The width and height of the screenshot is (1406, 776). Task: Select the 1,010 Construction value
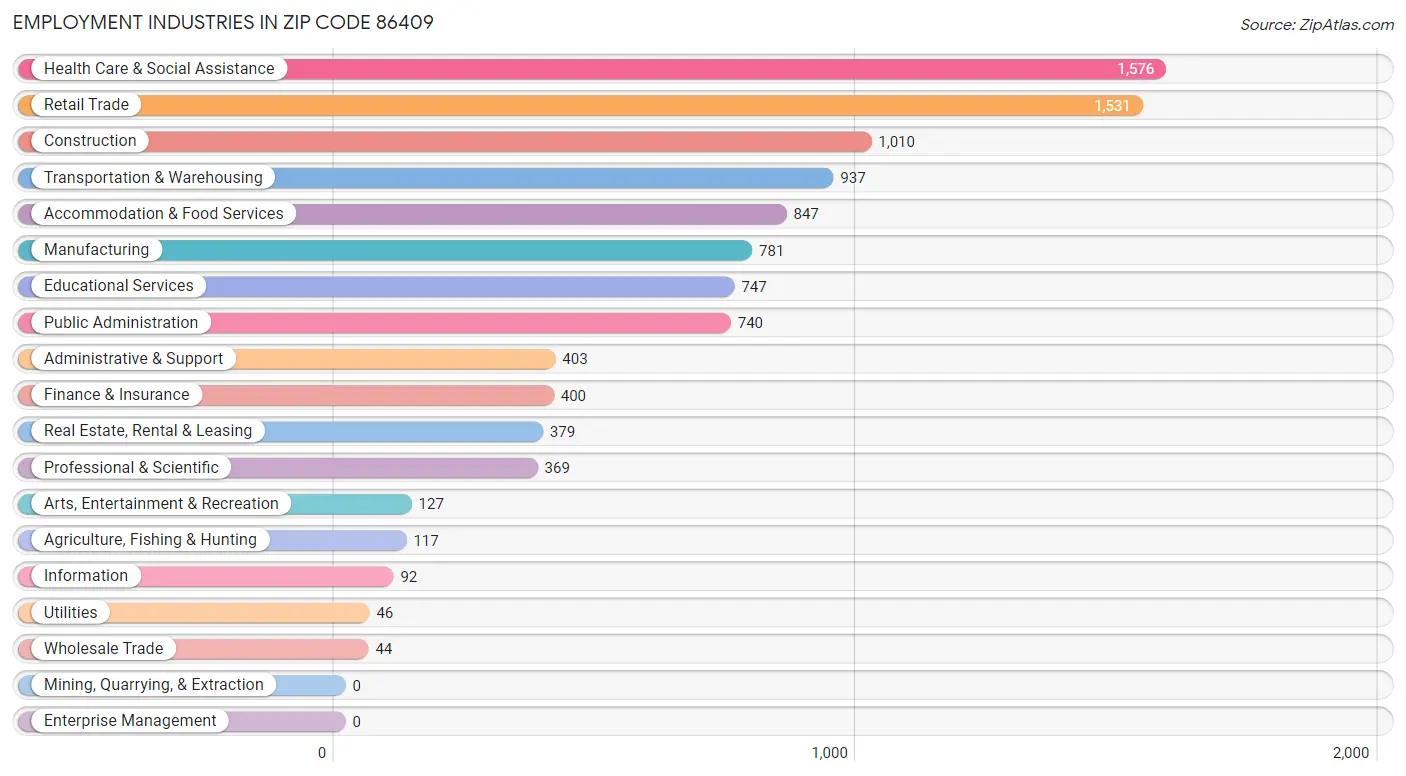(x=897, y=142)
